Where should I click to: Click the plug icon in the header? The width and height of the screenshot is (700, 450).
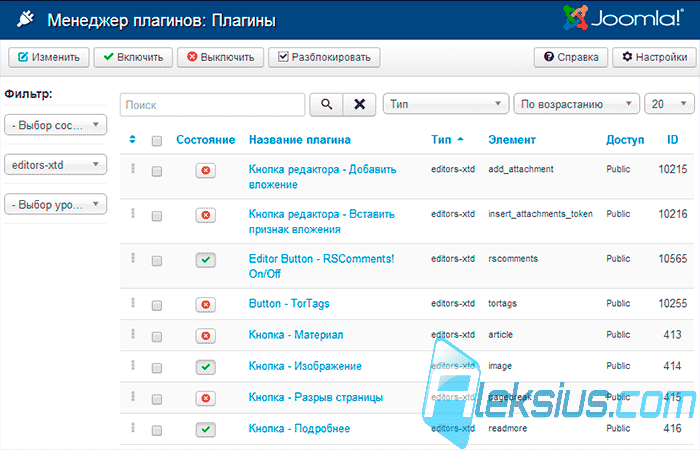[x=25, y=19]
